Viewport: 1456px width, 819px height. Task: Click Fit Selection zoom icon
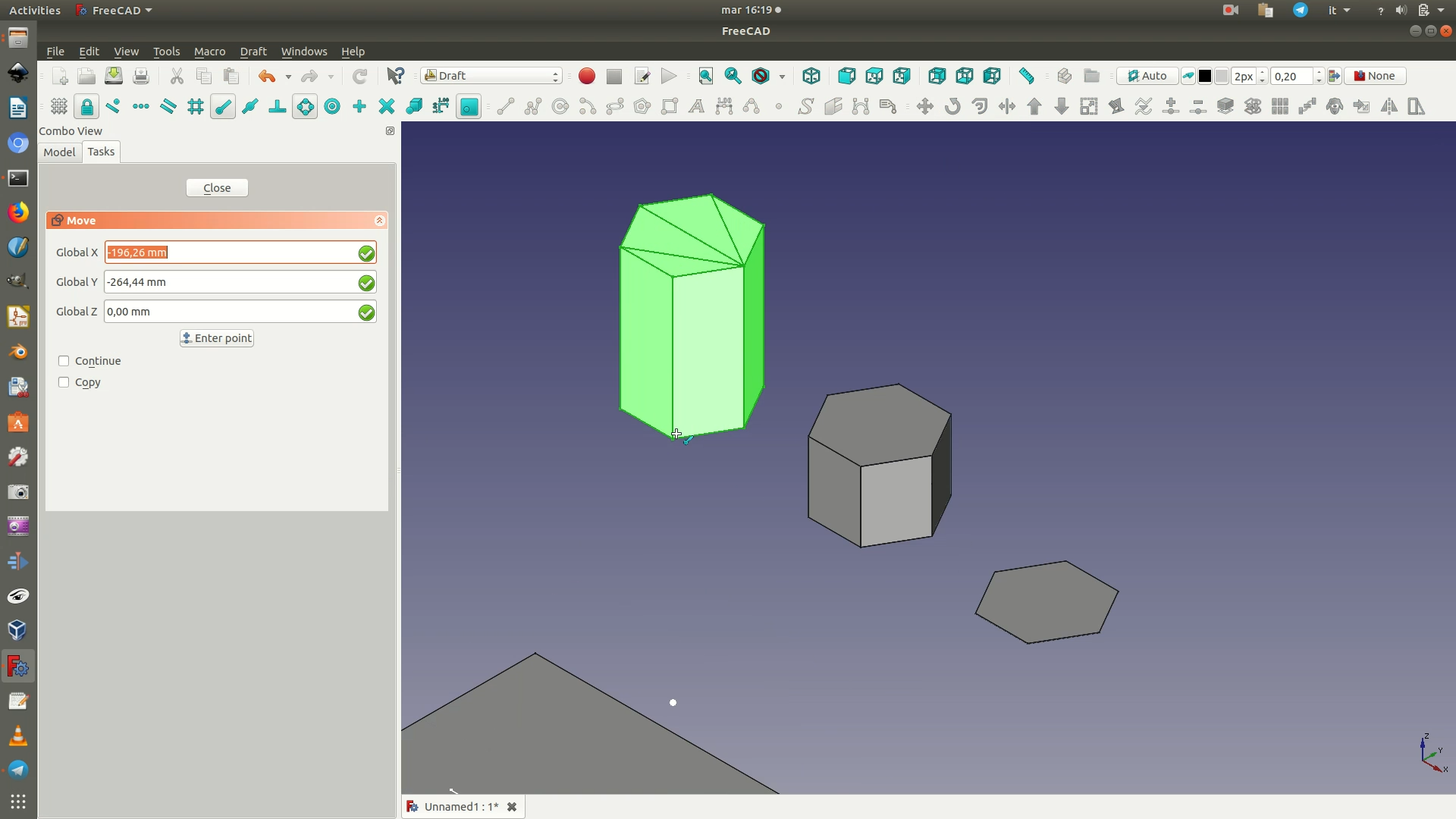point(733,76)
